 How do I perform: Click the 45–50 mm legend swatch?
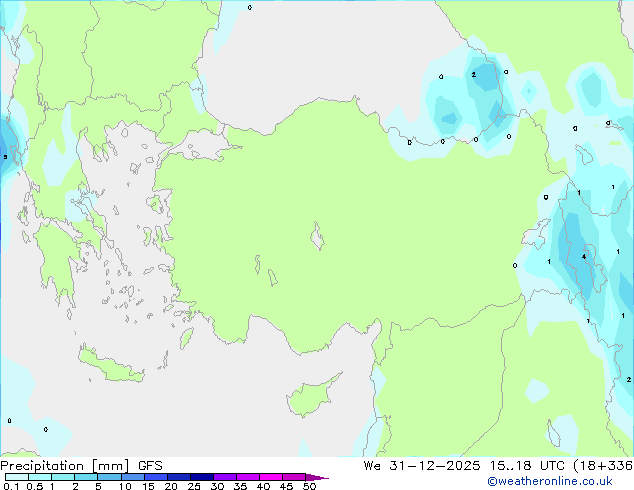click(294, 477)
